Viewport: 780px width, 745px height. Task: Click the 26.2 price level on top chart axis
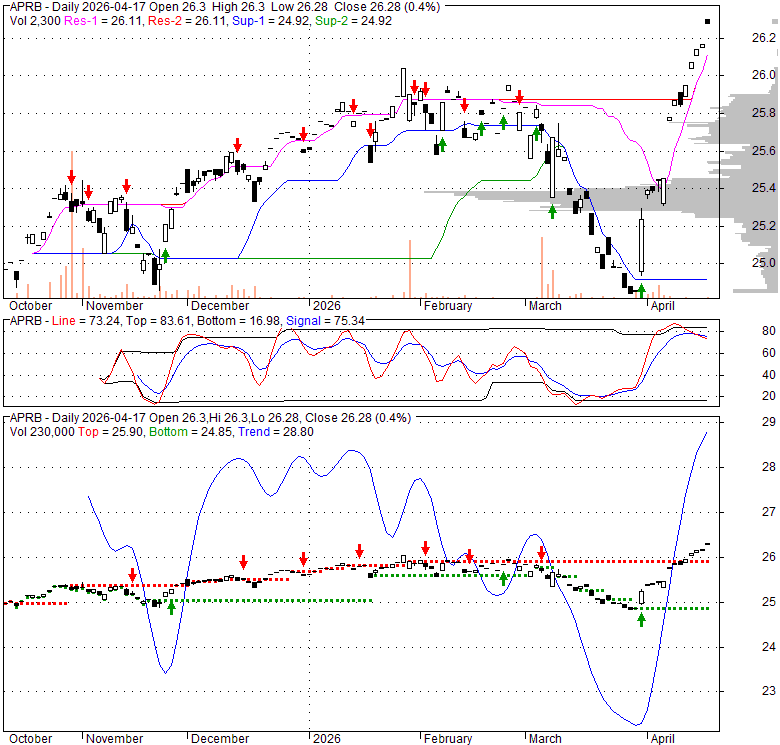coord(764,38)
